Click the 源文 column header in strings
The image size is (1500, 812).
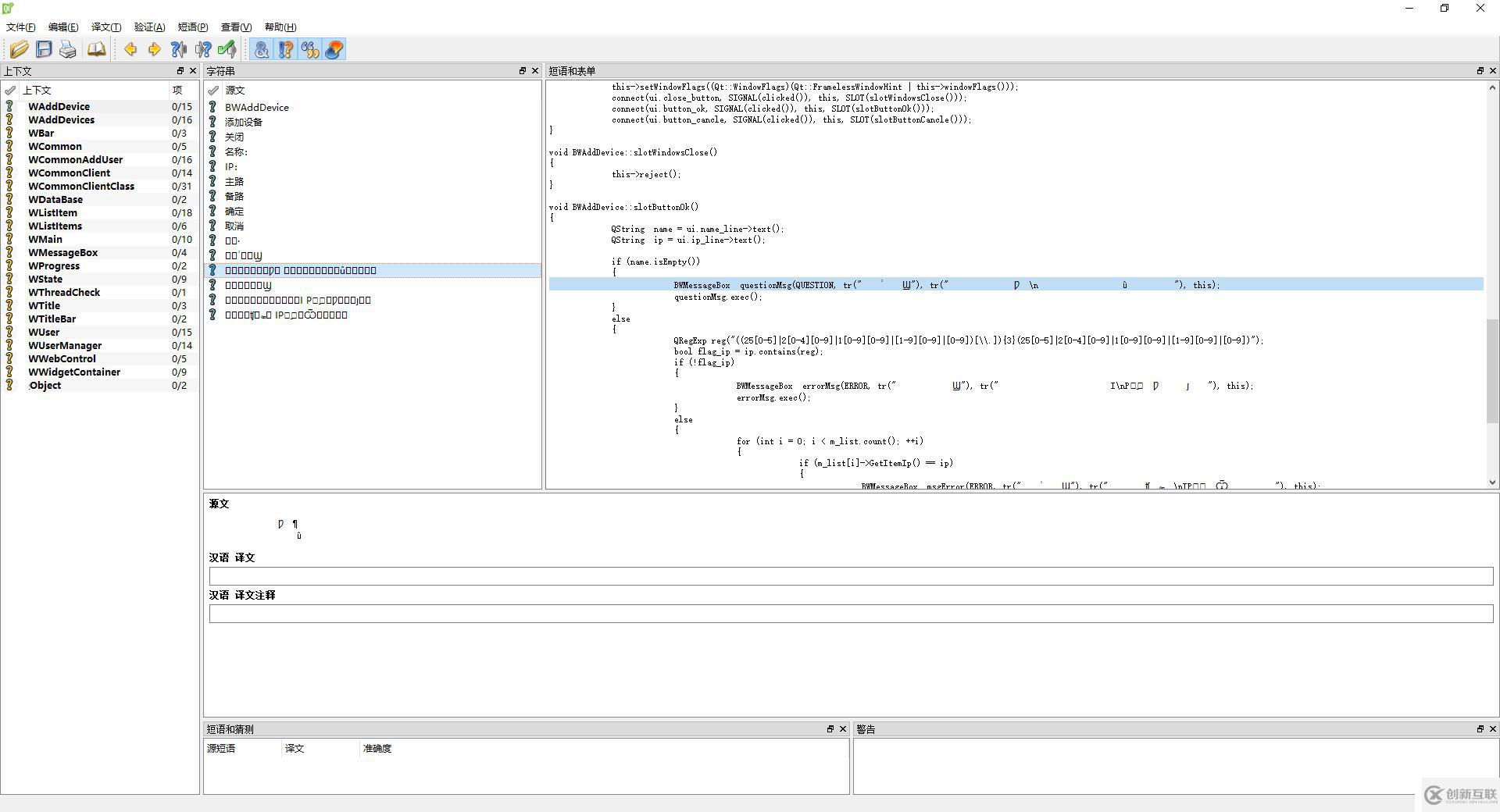[x=380, y=91]
